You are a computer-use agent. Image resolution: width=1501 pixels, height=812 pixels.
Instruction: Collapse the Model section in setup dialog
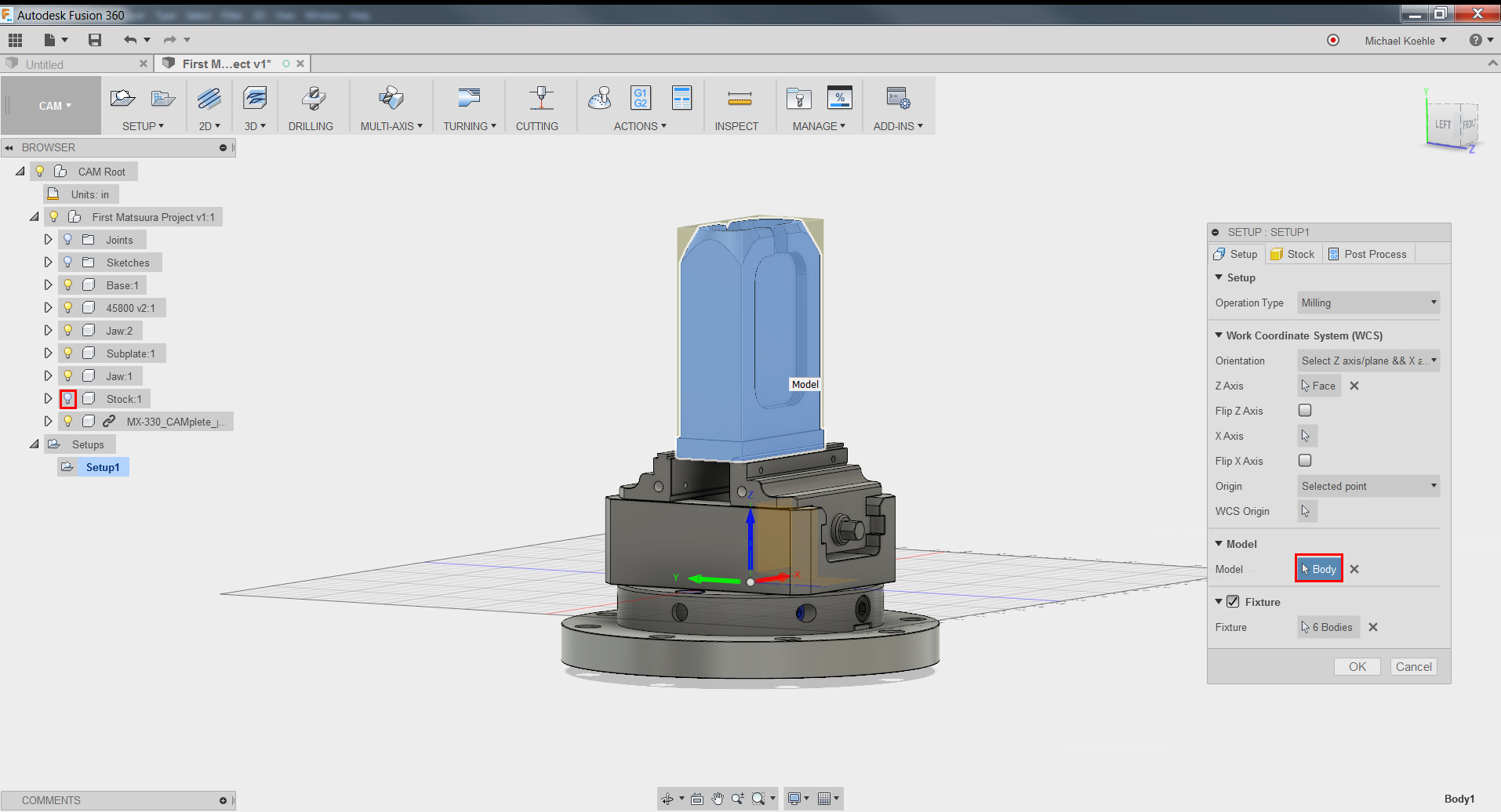tap(1219, 543)
